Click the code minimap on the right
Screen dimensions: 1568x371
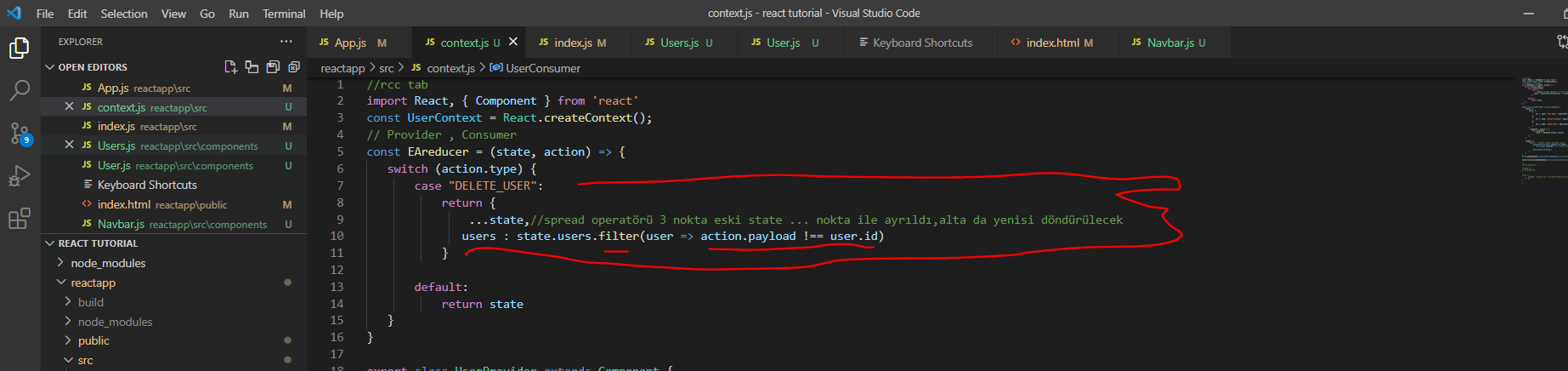(1543, 128)
